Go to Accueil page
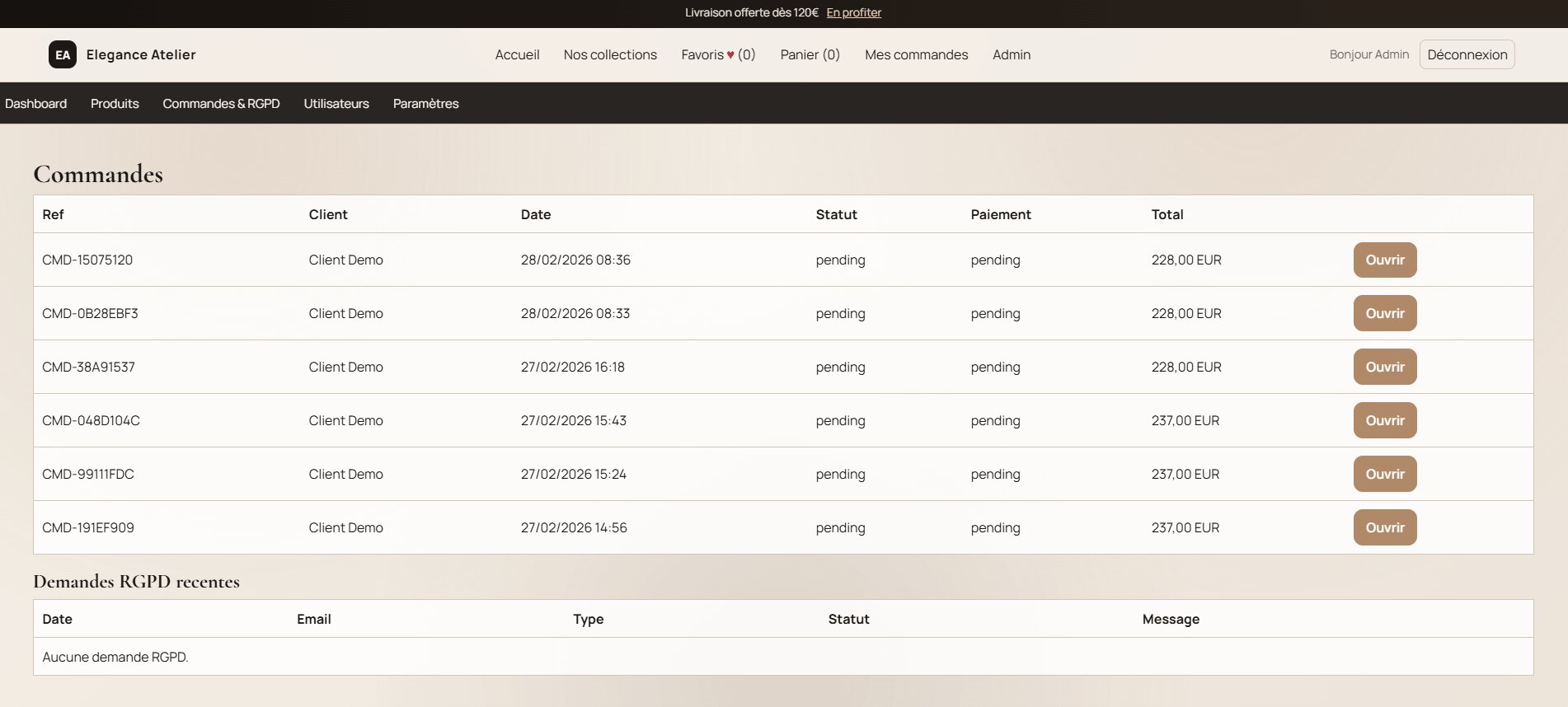The width and height of the screenshot is (1568, 707). tap(517, 54)
